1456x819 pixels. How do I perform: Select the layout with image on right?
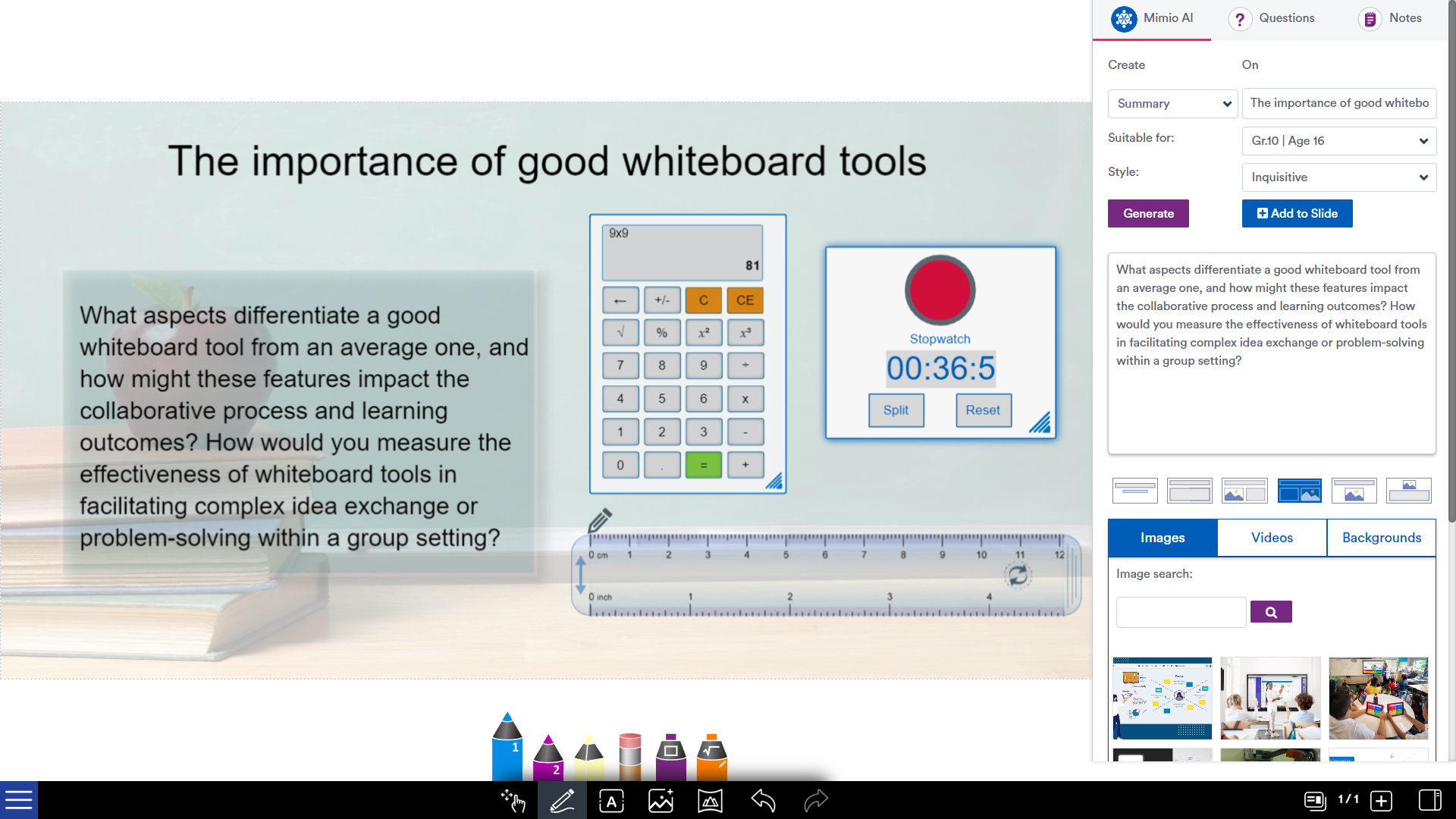point(1299,491)
